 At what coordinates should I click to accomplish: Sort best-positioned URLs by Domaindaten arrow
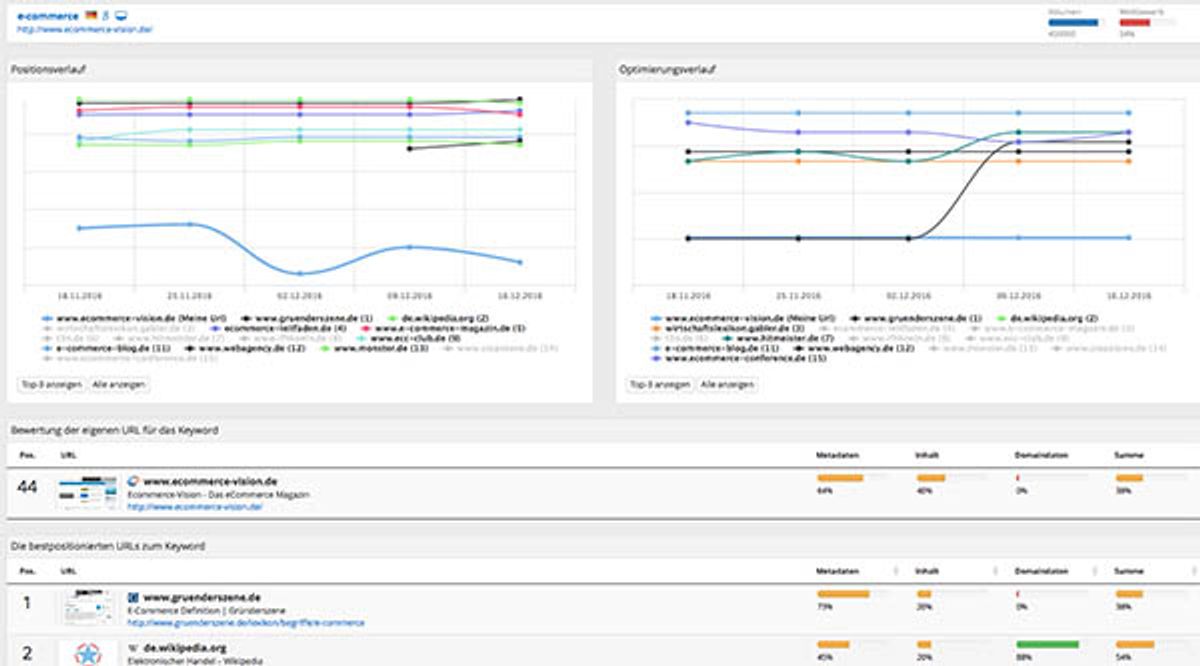(1094, 571)
